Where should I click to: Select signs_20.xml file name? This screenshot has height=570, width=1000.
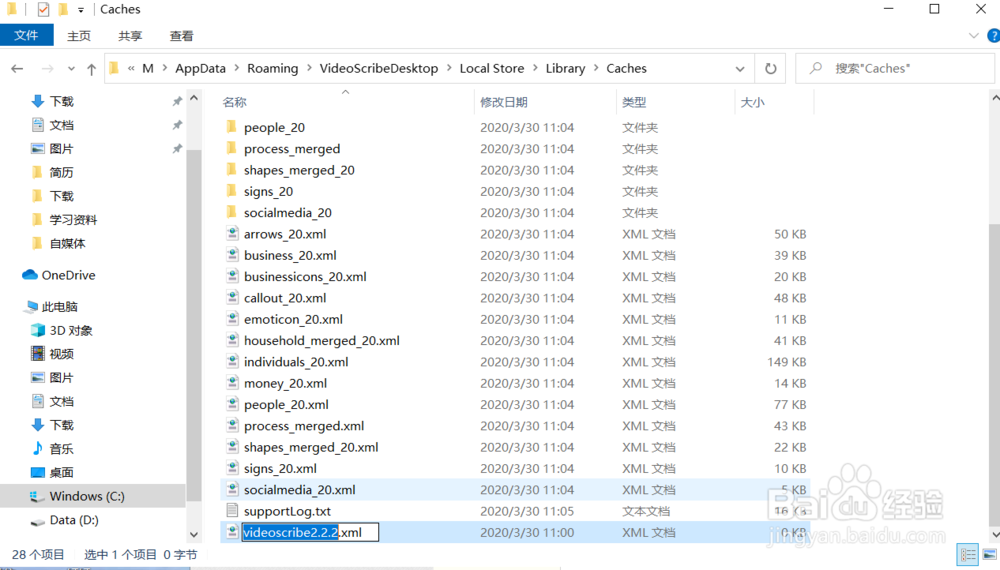(280, 469)
